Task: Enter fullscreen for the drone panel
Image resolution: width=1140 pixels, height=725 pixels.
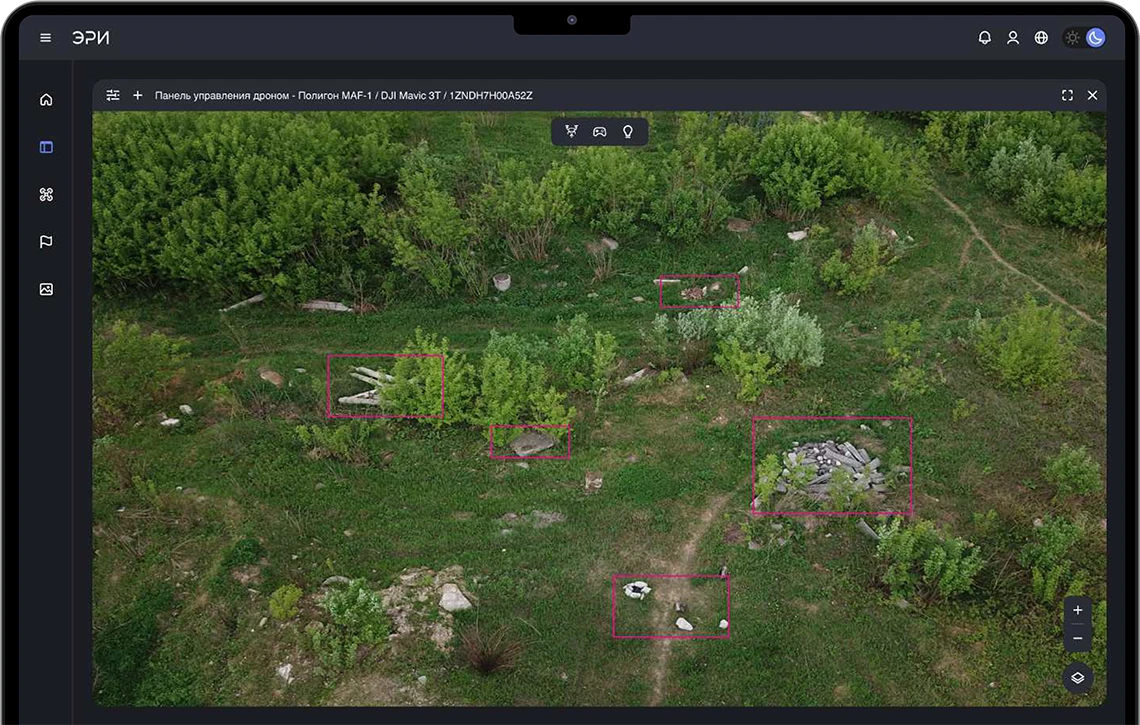Action: coord(1067,95)
